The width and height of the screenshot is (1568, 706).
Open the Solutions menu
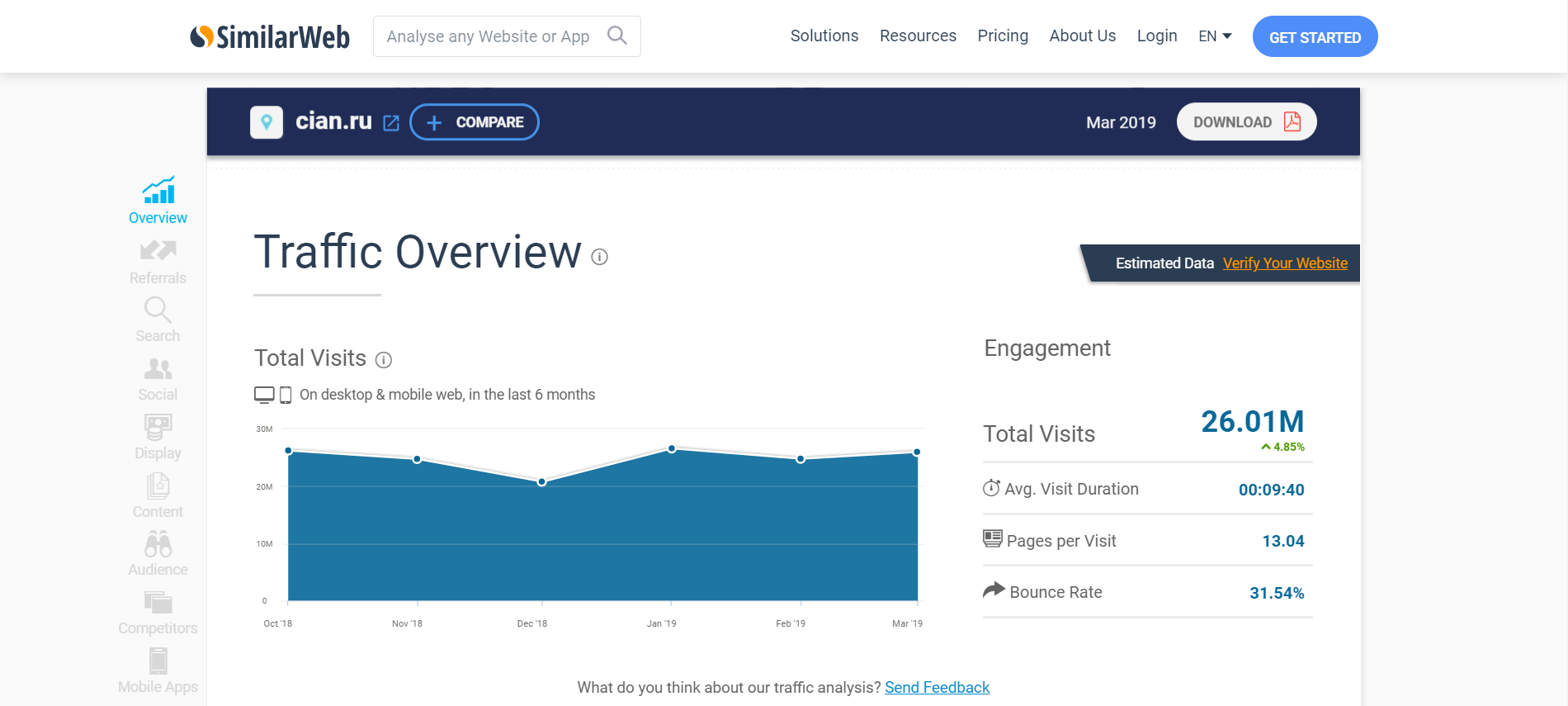click(x=824, y=36)
